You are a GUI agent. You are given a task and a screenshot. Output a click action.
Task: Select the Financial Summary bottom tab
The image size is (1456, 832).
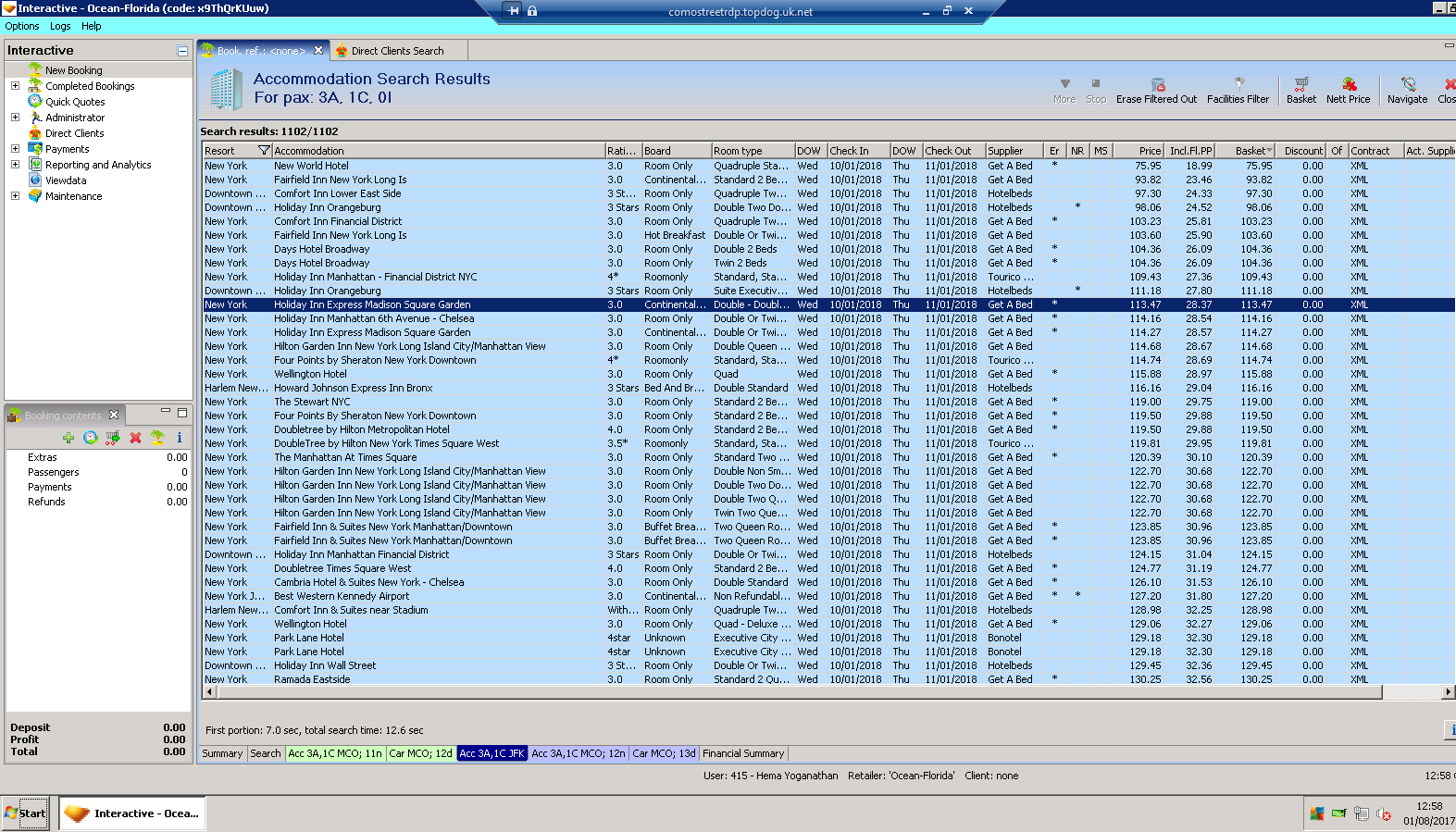coord(742,753)
